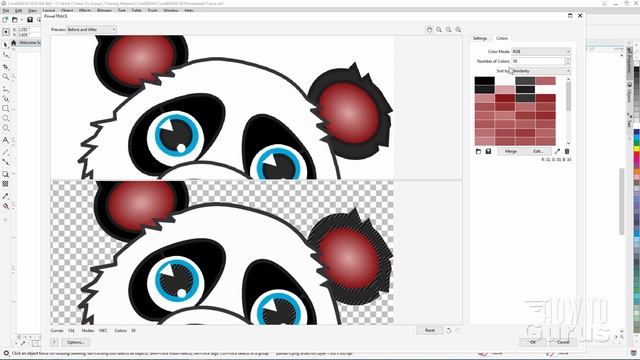Viewport: 640px width, 360px height.
Task: Select the Pick tool in the toolbox
Action: coord(6,45)
